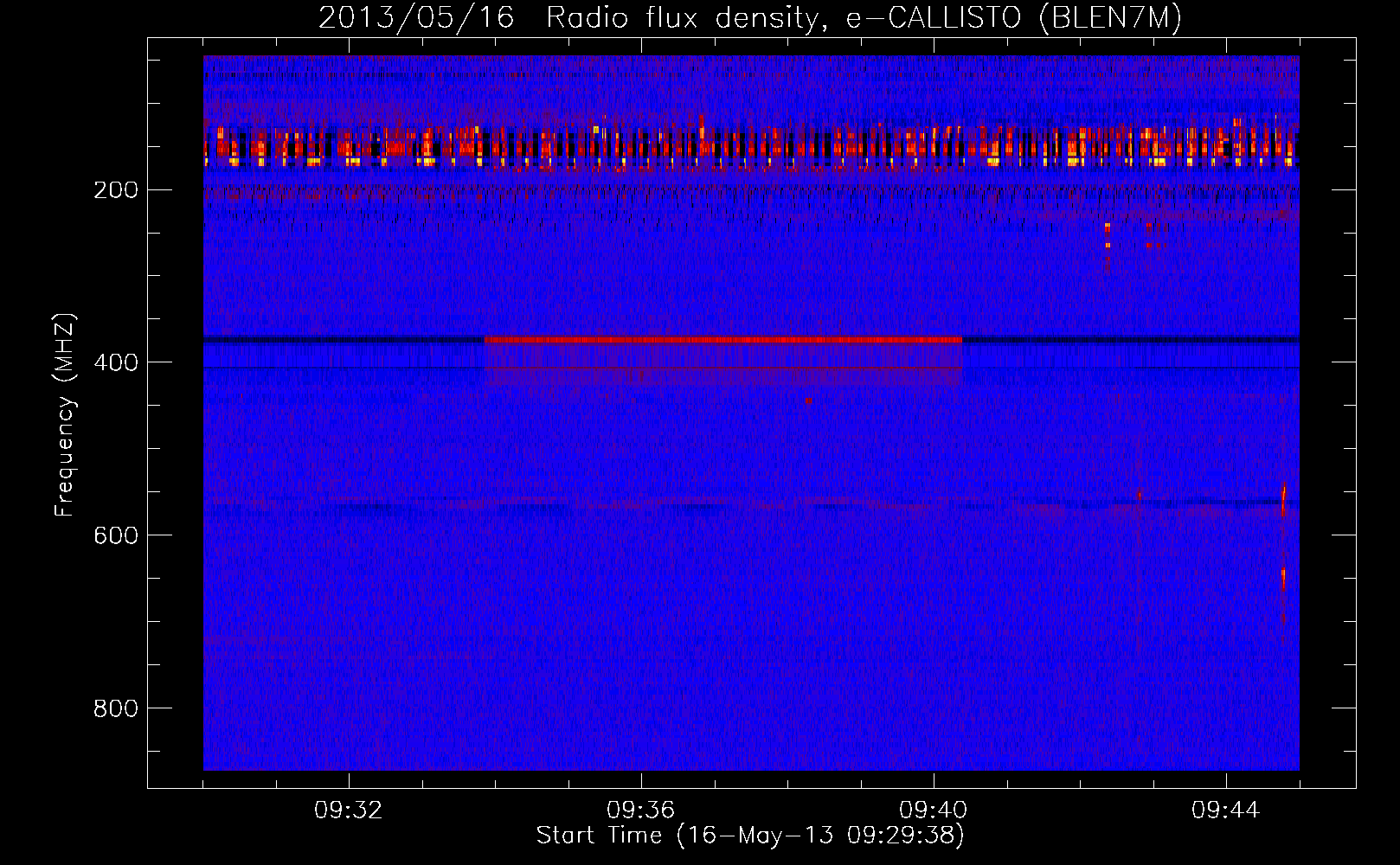Click the 600 frequency tick label
Image resolution: width=1400 pixels, height=865 pixels.
coord(116,535)
